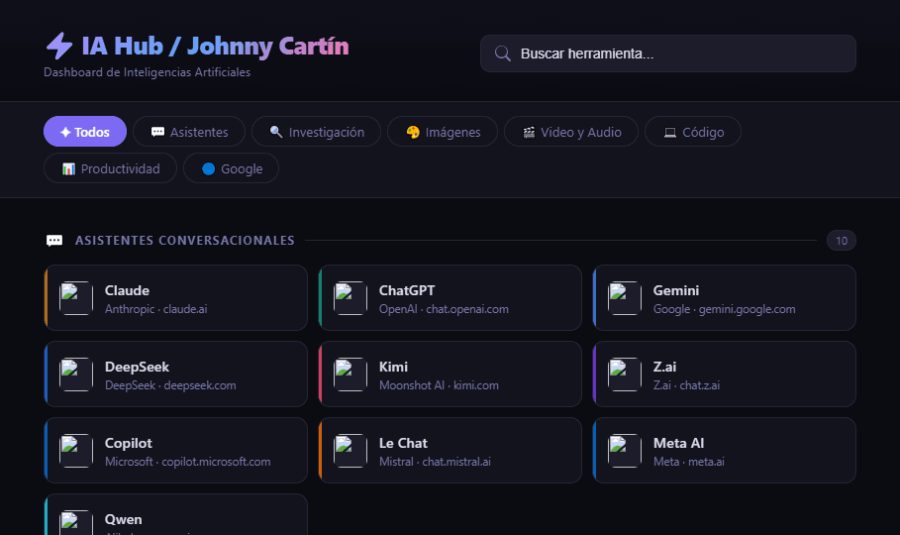Open the Le Chat title link
Image resolution: width=900 pixels, height=535 pixels.
point(404,443)
